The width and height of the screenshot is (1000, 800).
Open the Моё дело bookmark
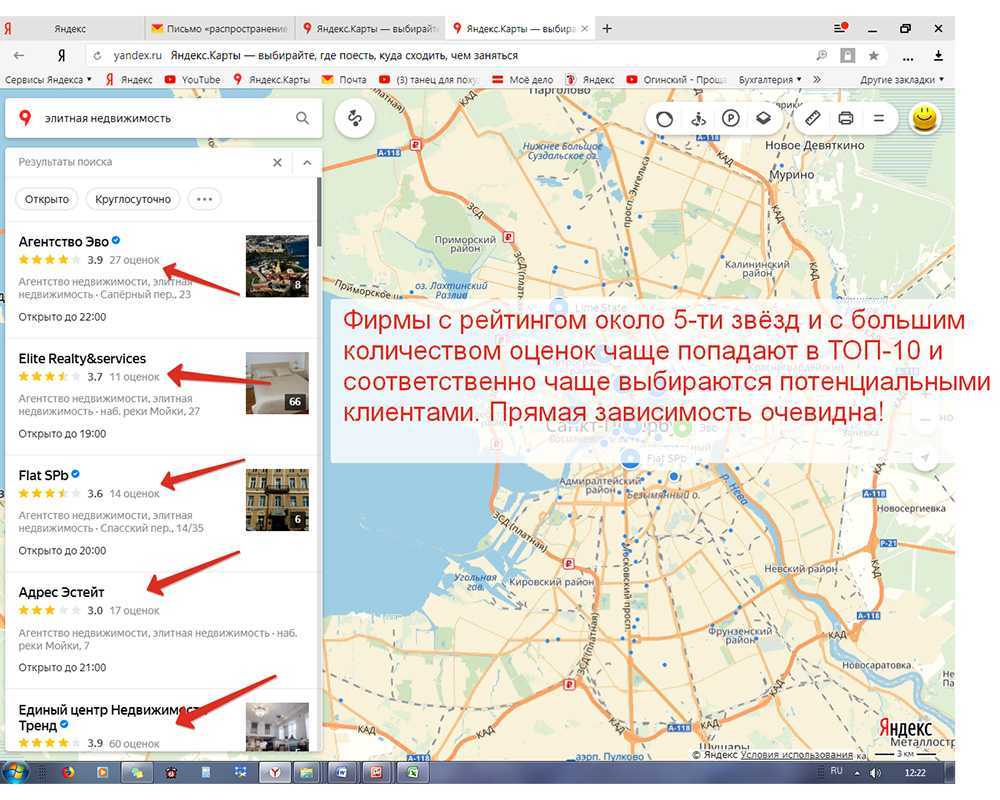(x=523, y=80)
